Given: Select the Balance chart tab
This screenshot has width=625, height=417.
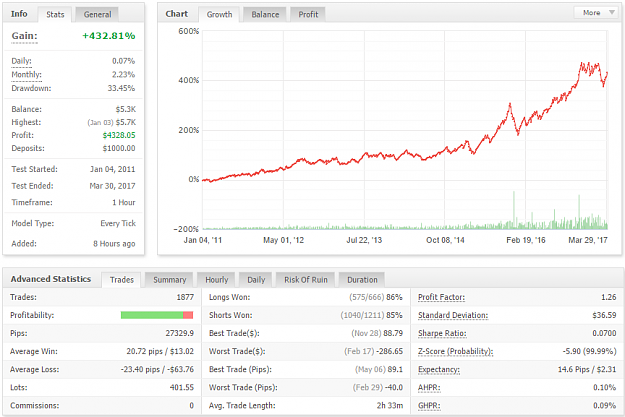Looking at the screenshot, I should tap(265, 15).
